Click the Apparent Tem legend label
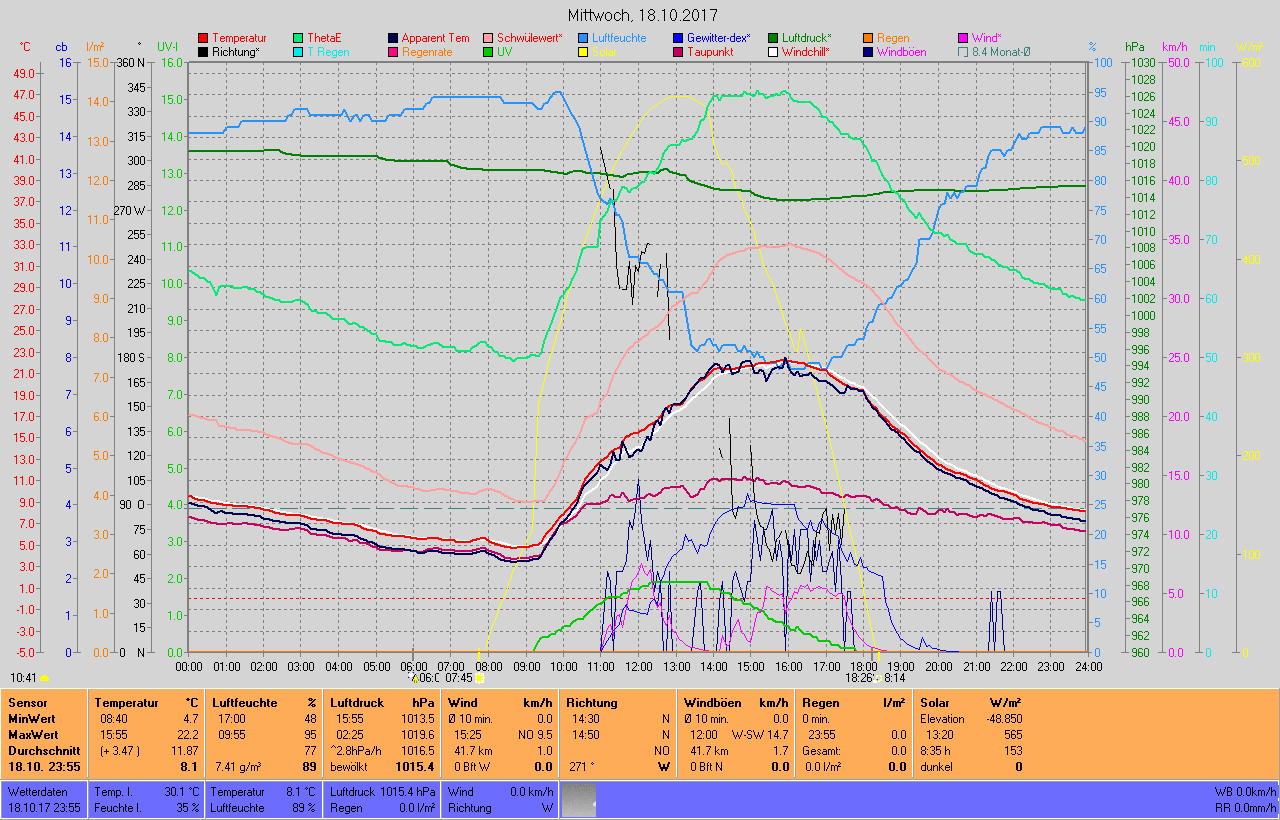 pyautogui.click(x=435, y=38)
